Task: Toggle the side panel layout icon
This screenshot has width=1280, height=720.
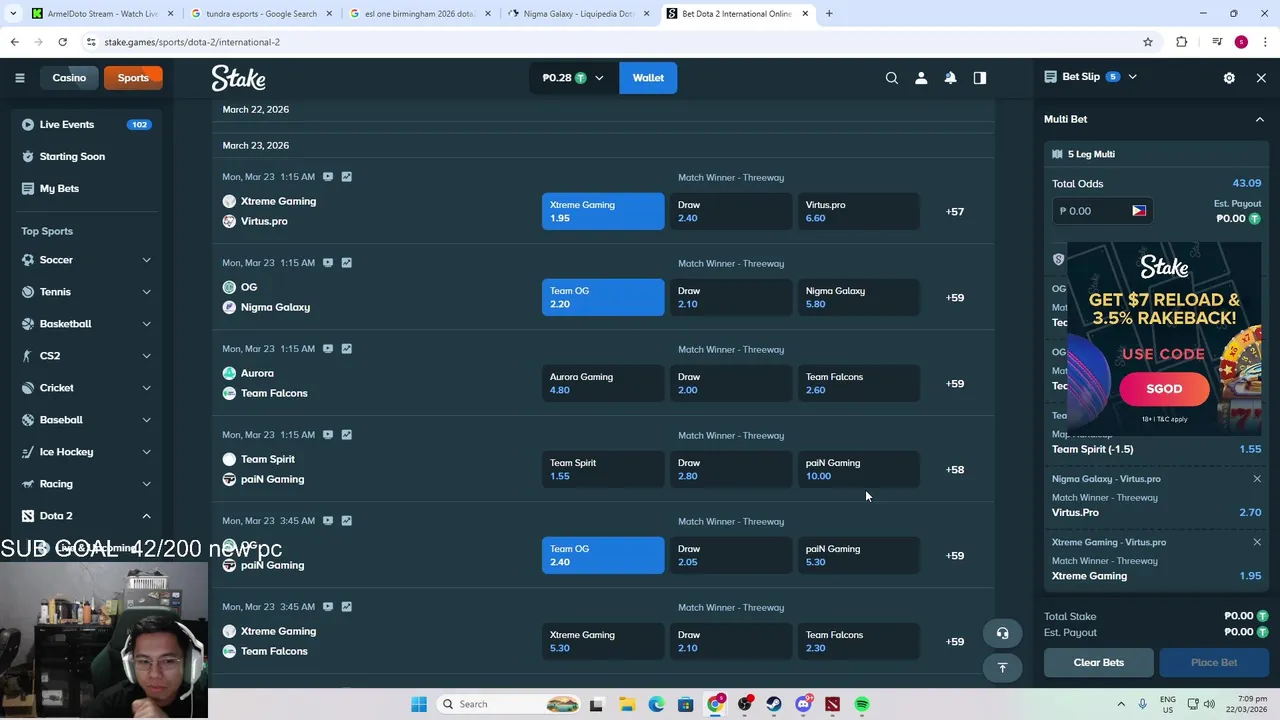Action: pos(980,78)
